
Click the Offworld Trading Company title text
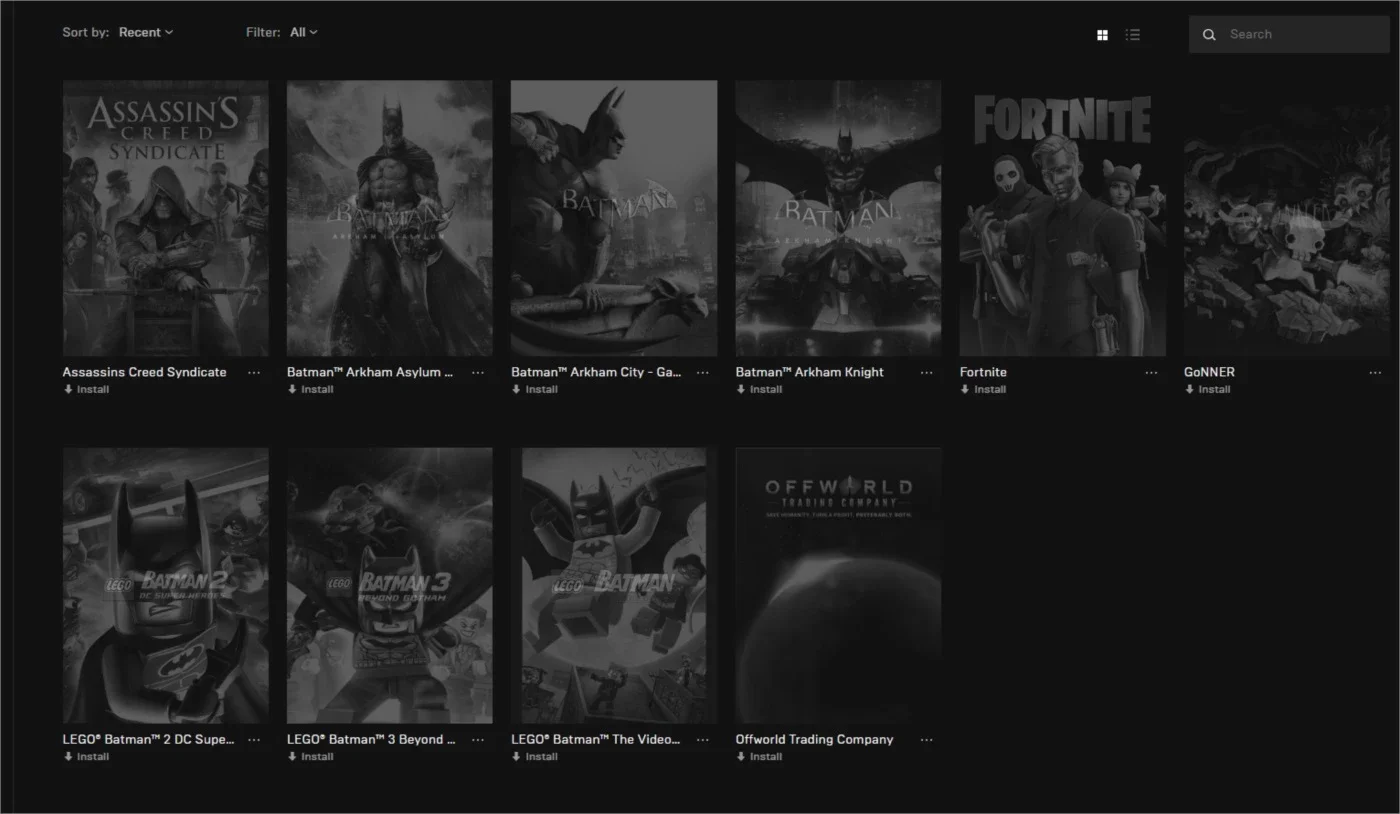(x=815, y=739)
